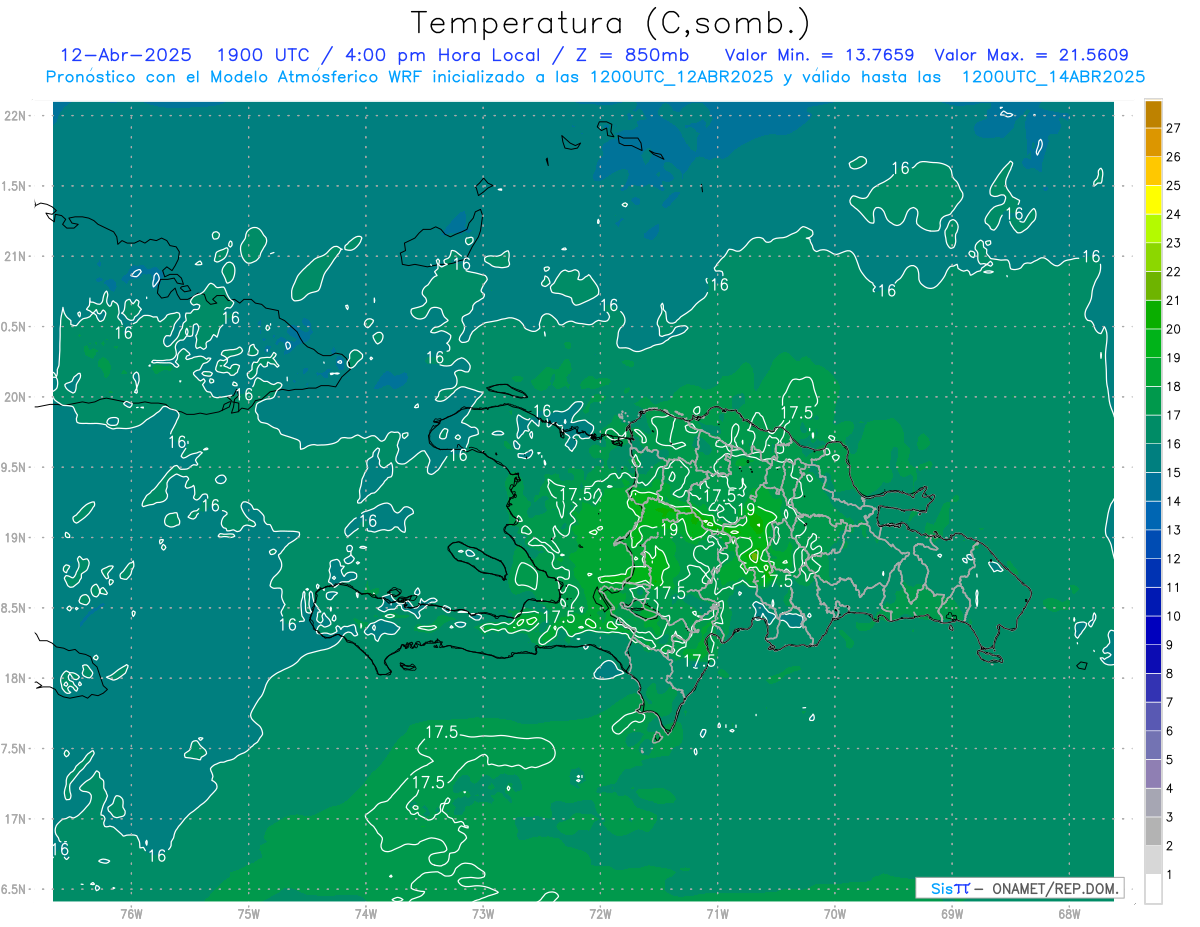Click the "76W" longitude axis label

point(131,913)
